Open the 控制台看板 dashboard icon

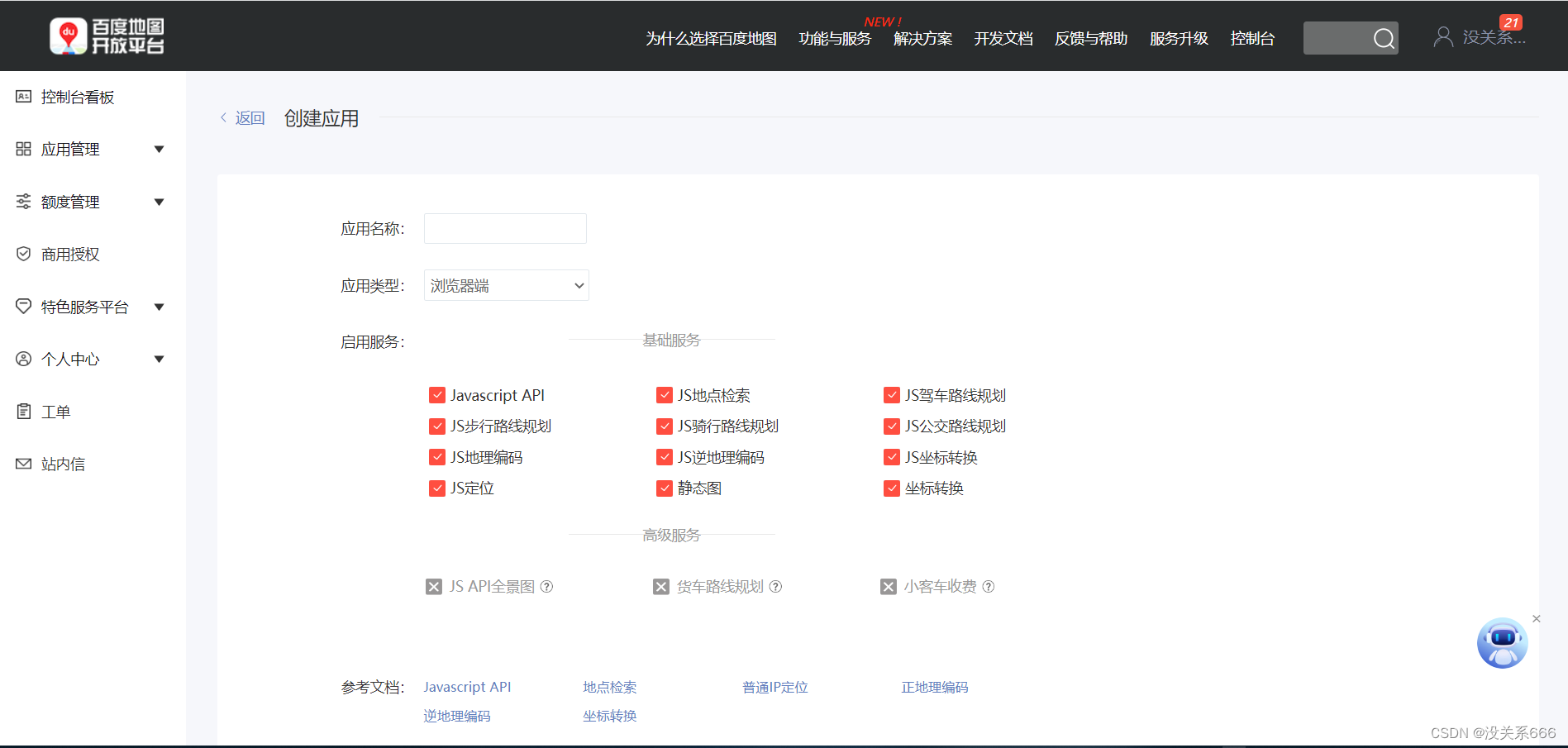pyautogui.click(x=23, y=96)
